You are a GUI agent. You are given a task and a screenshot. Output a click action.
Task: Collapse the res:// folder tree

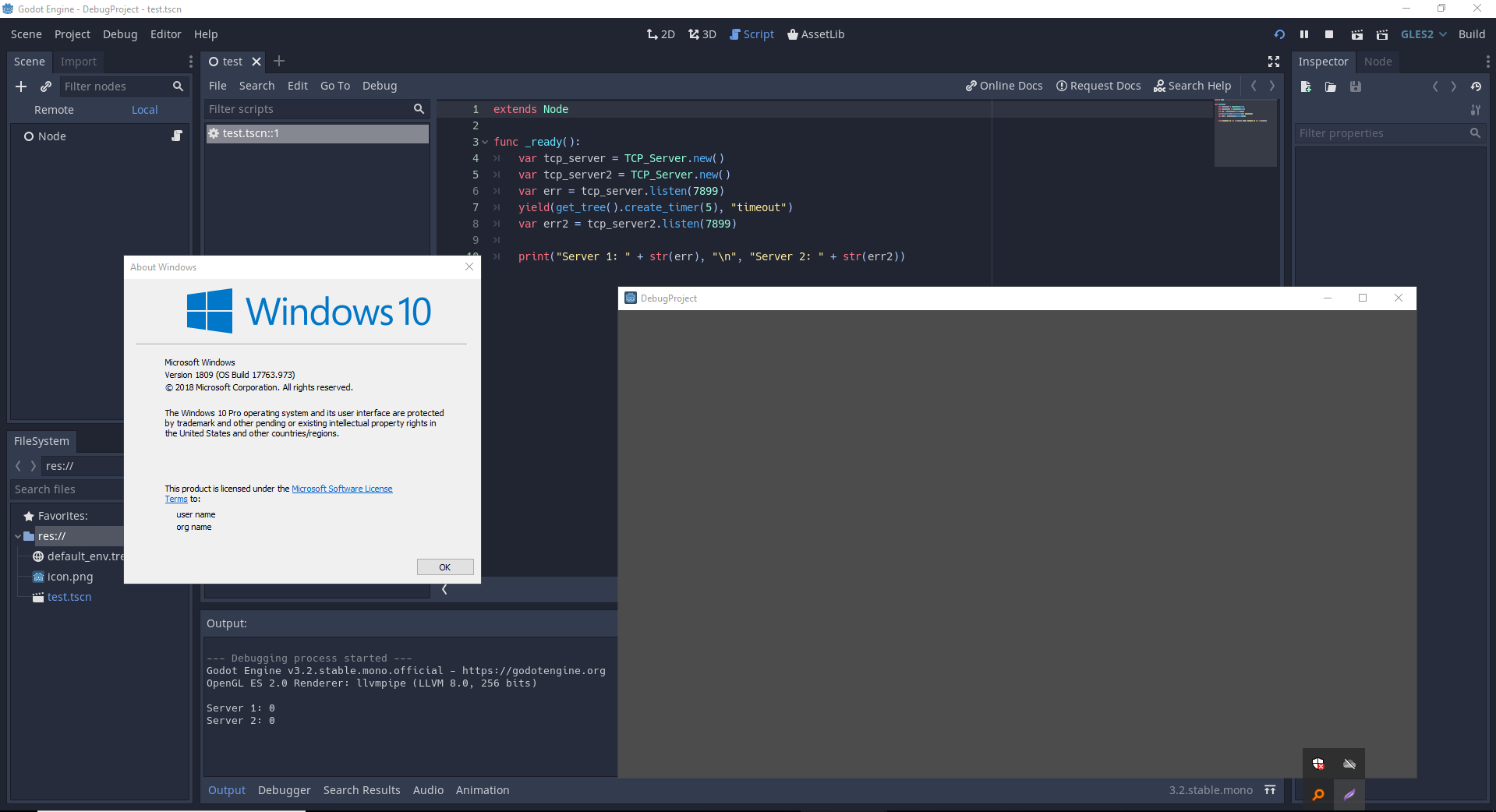17,536
